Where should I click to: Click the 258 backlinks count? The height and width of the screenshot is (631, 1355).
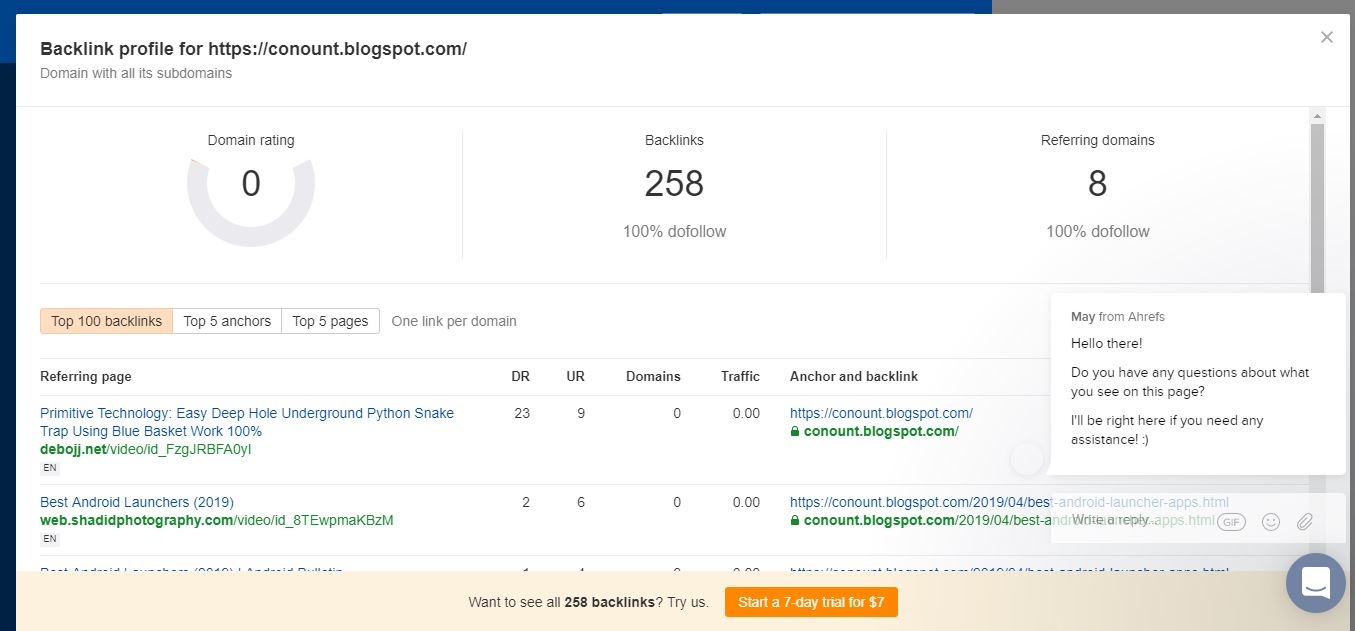[674, 184]
